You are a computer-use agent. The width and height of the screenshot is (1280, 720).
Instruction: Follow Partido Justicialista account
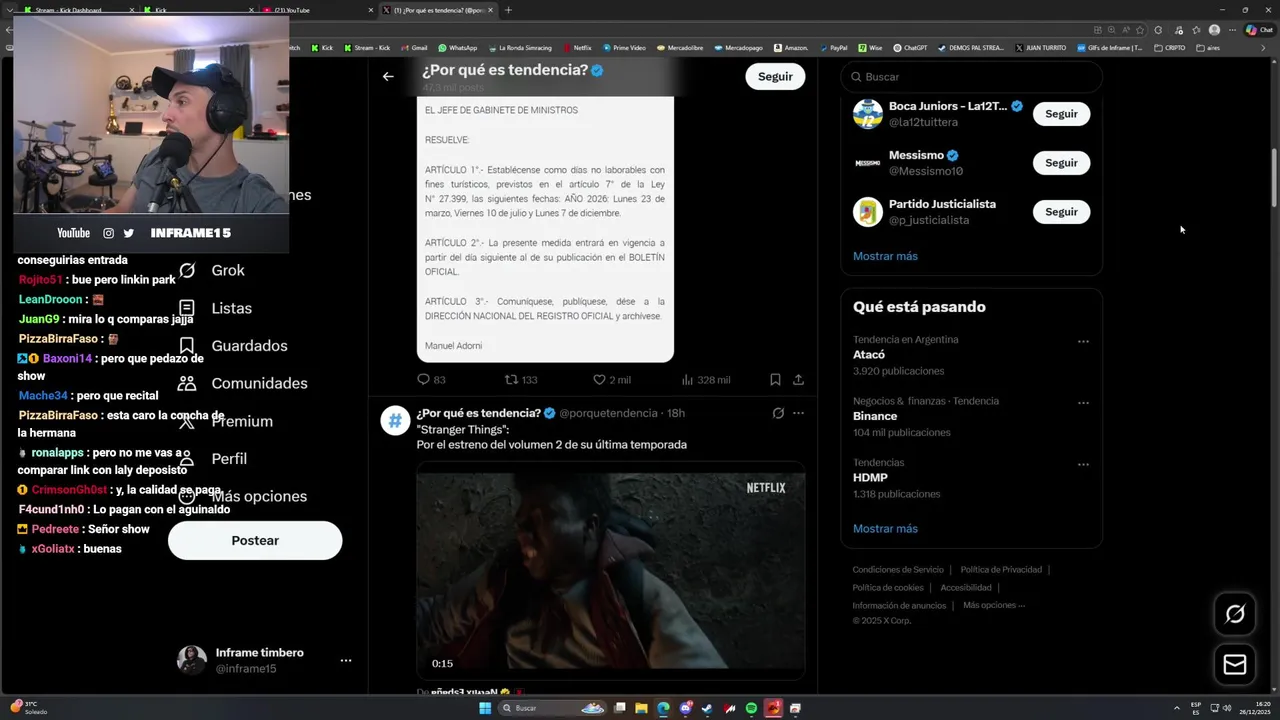pyautogui.click(x=1061, y=212)
